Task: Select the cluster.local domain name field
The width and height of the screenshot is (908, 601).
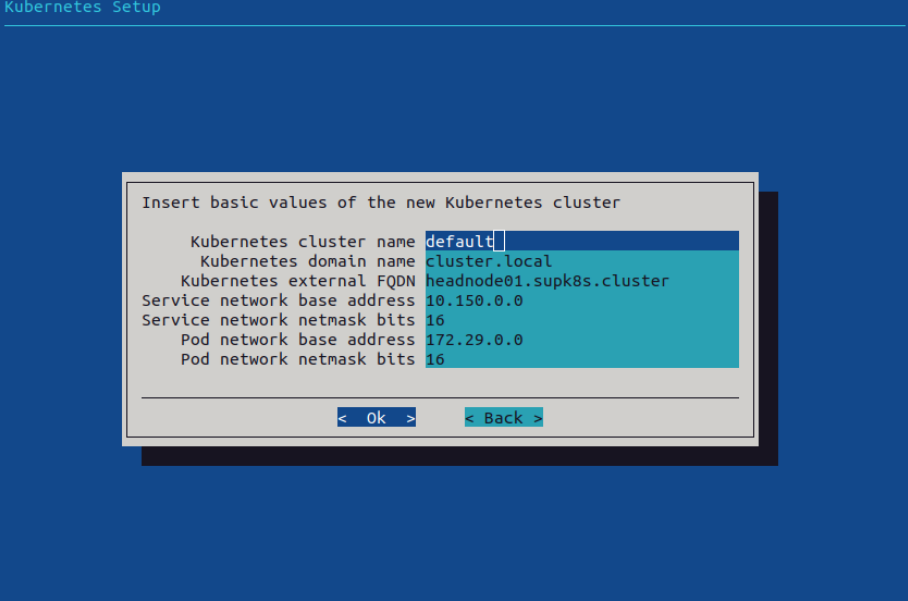Action: 582,261
